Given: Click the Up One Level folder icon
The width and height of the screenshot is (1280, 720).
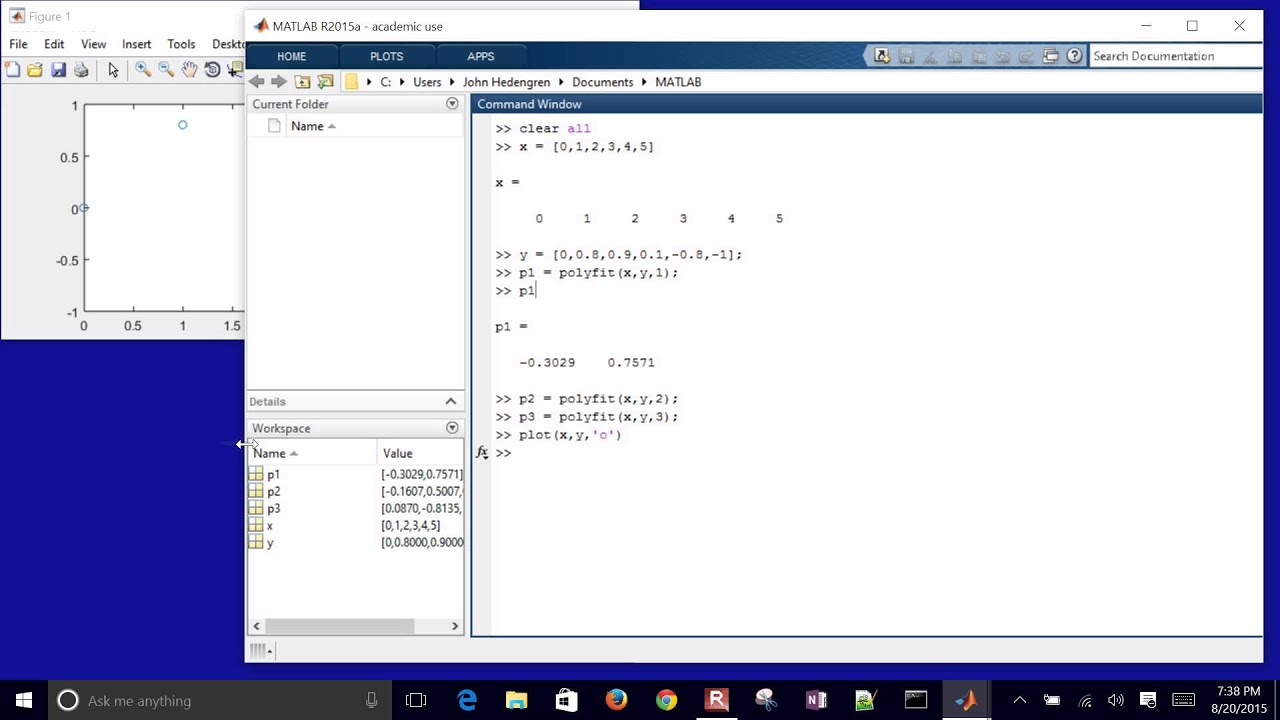Looking at the screenshot, I should click(302, 82).
